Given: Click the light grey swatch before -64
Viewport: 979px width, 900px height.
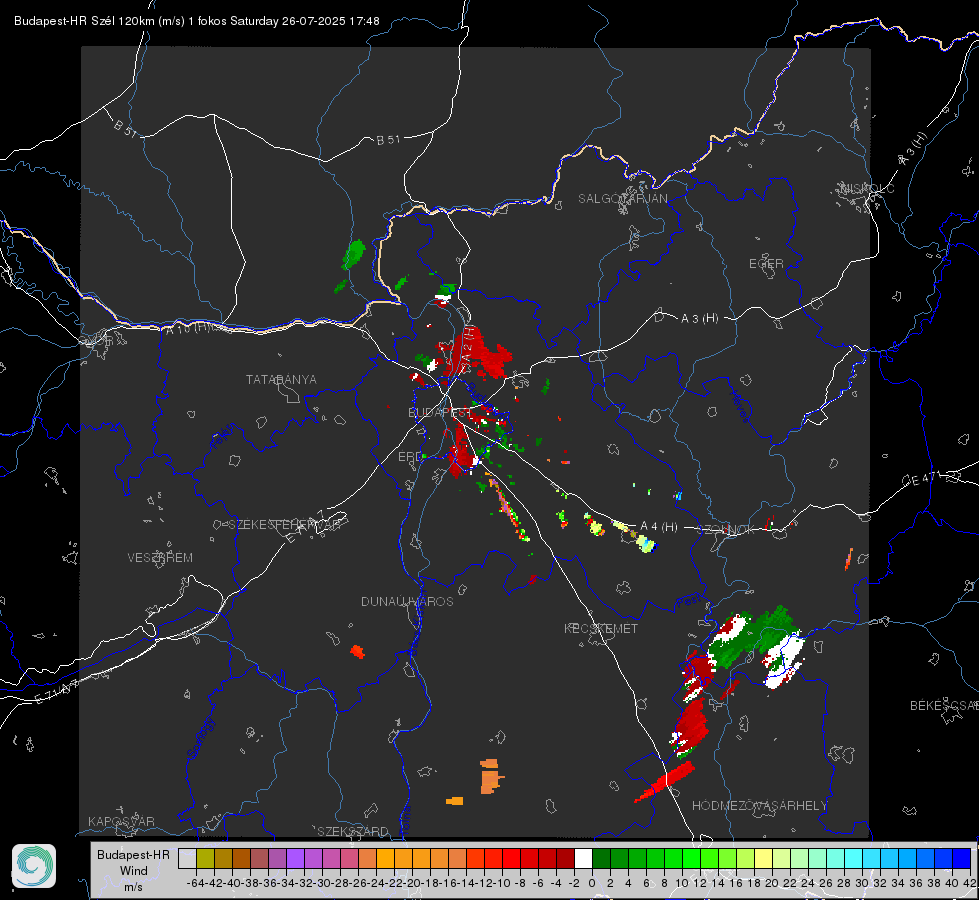Looking at the screenshot, I should coord(187,858).
